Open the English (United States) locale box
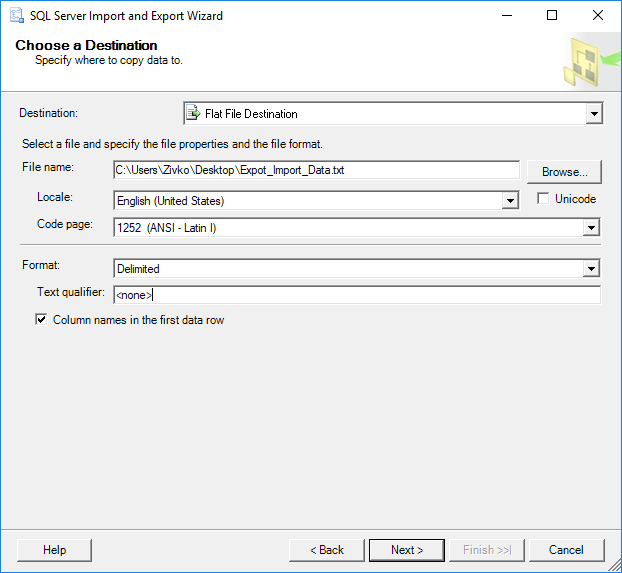The width and height of the screenshot is (622, 573). 316,201
